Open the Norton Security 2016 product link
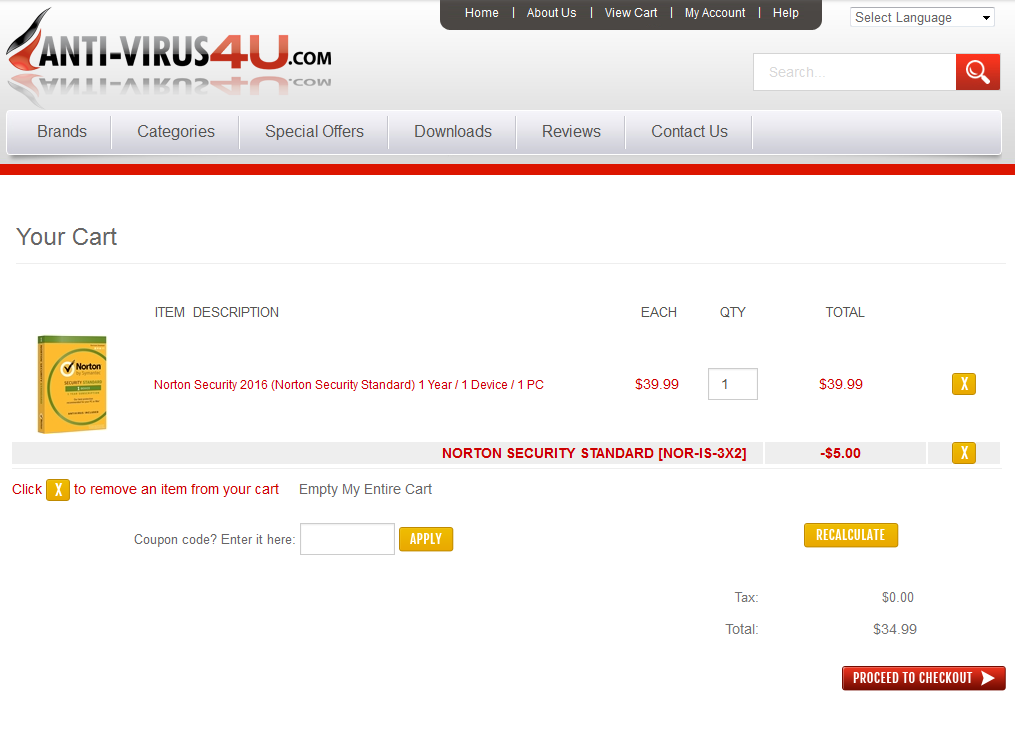This screenshot has height=754, width=1015. click(348, 384)
